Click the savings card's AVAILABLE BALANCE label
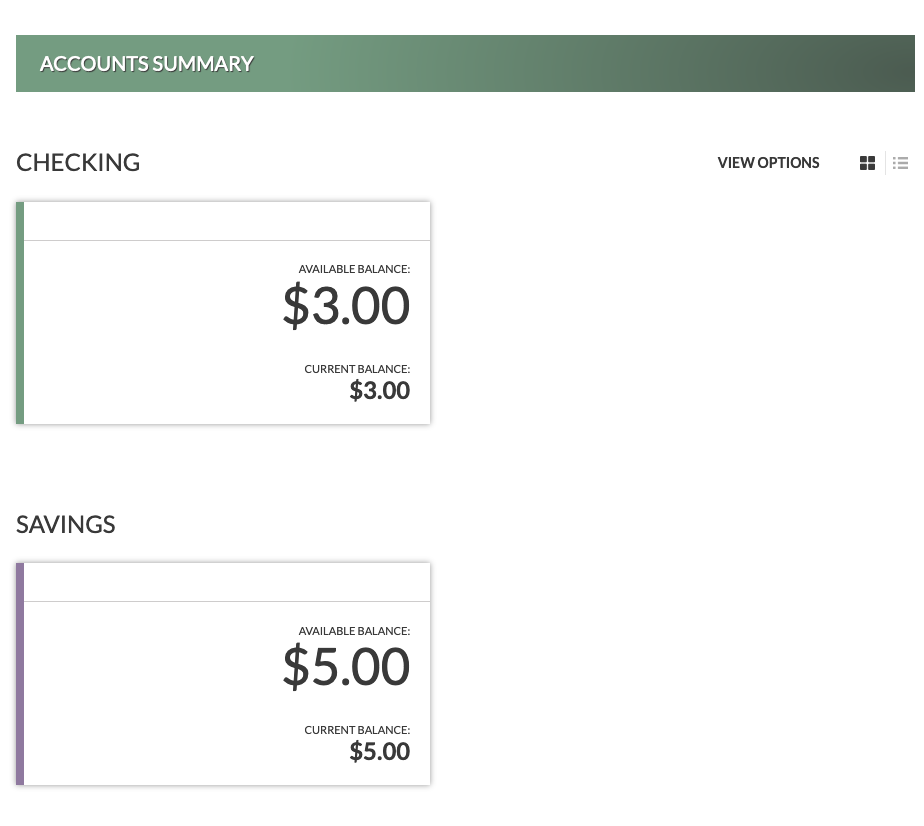The width and height of the screenshot is (924, 826). pyautogui.click(x=354, y=631)
